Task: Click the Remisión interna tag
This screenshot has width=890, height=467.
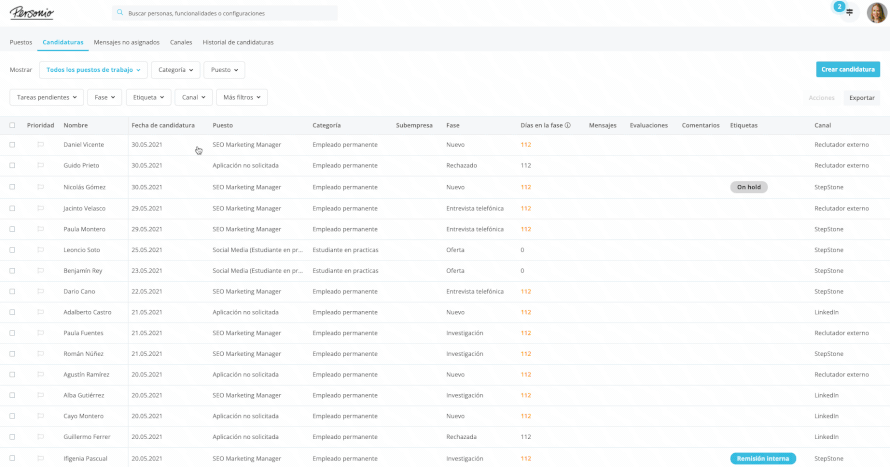Action: click(763, 458)
